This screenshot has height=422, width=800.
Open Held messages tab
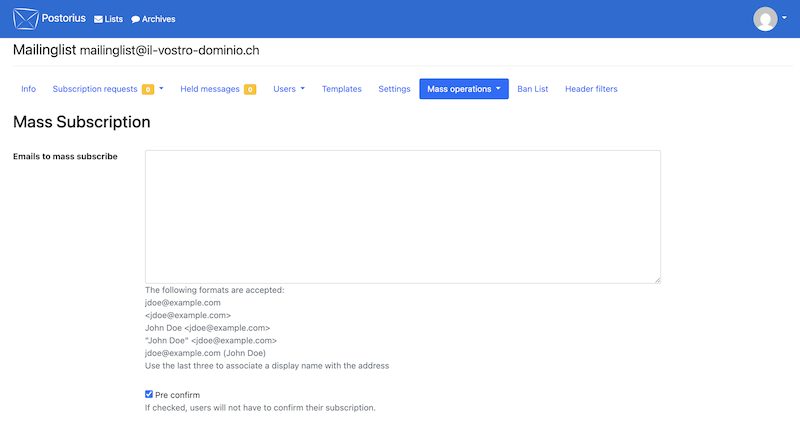[x=210, y=89]
